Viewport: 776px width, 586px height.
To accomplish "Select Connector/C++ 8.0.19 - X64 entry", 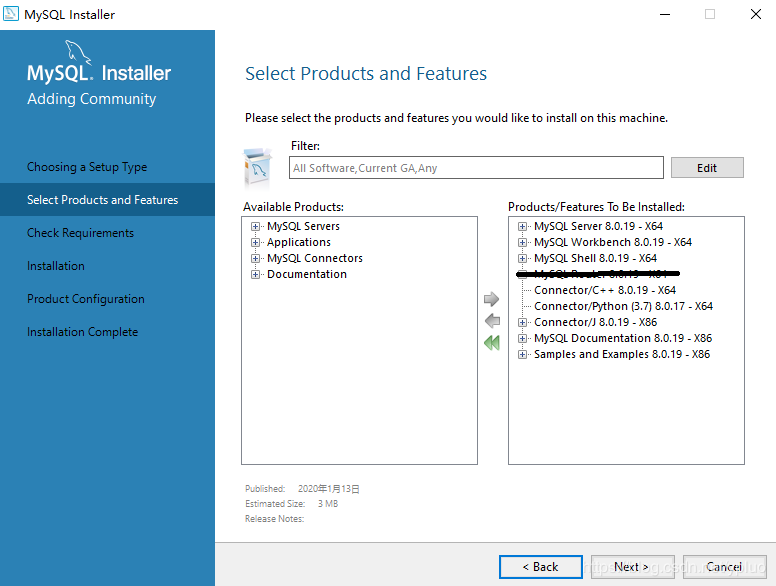I will pyautogui.click(x=605, y=290).
